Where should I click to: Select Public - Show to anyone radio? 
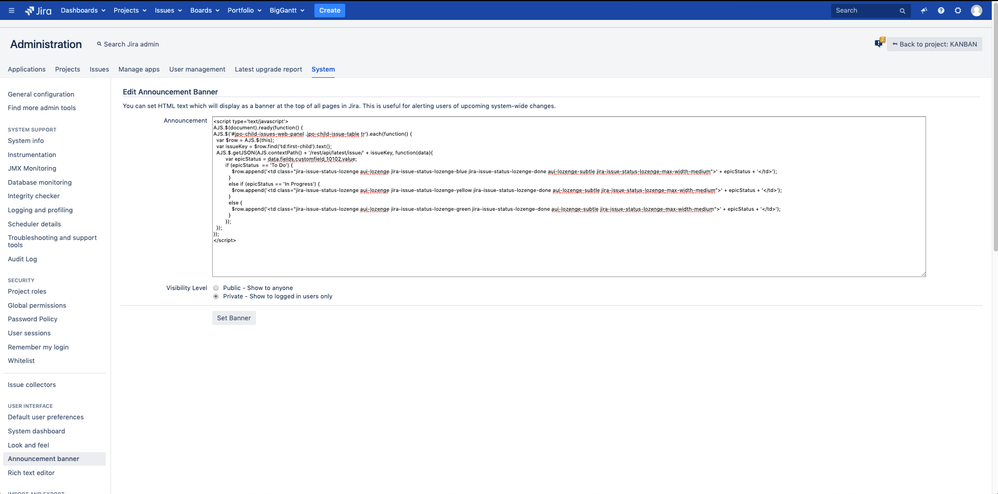click(216, 288)
